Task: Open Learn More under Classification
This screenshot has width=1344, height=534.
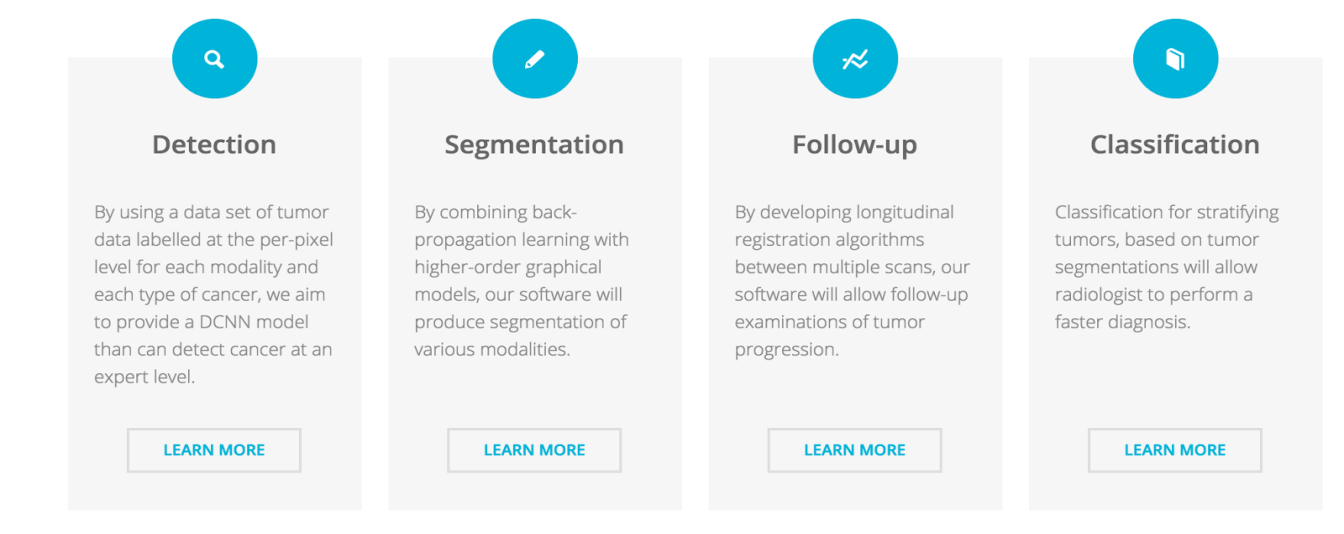Action: pyautogui.click(x=1175, y=450)
